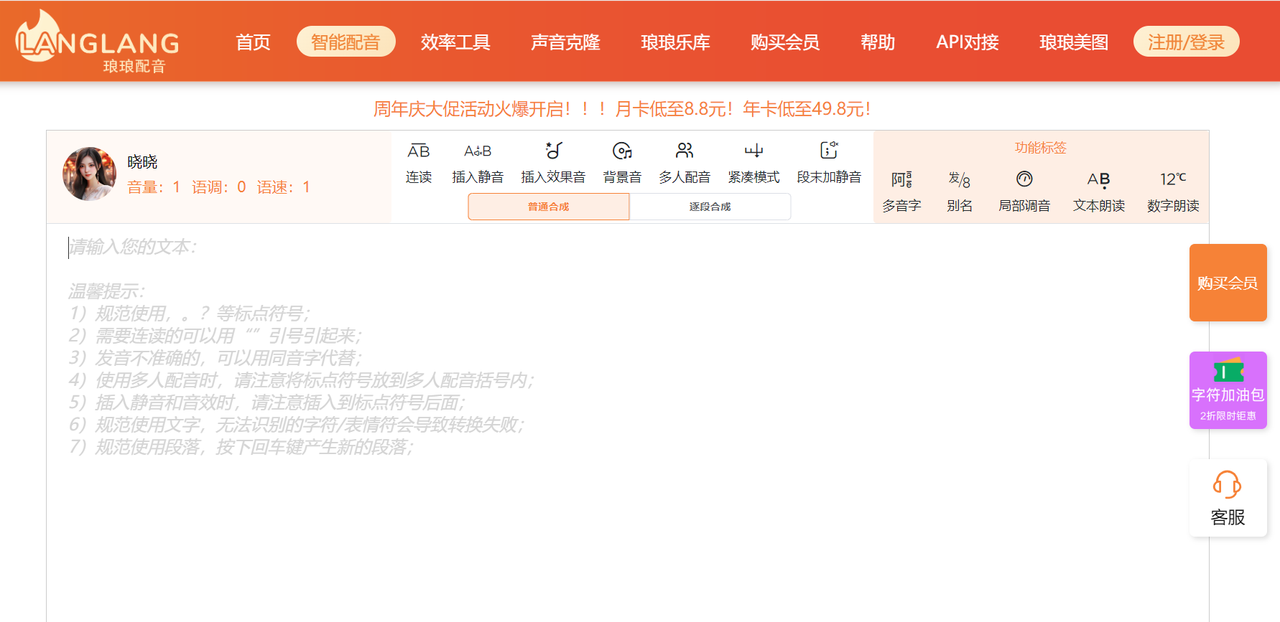
Task: Activate the 段末加静音 end-of-paragraph silence icon
Action: (x=828, y=163)
